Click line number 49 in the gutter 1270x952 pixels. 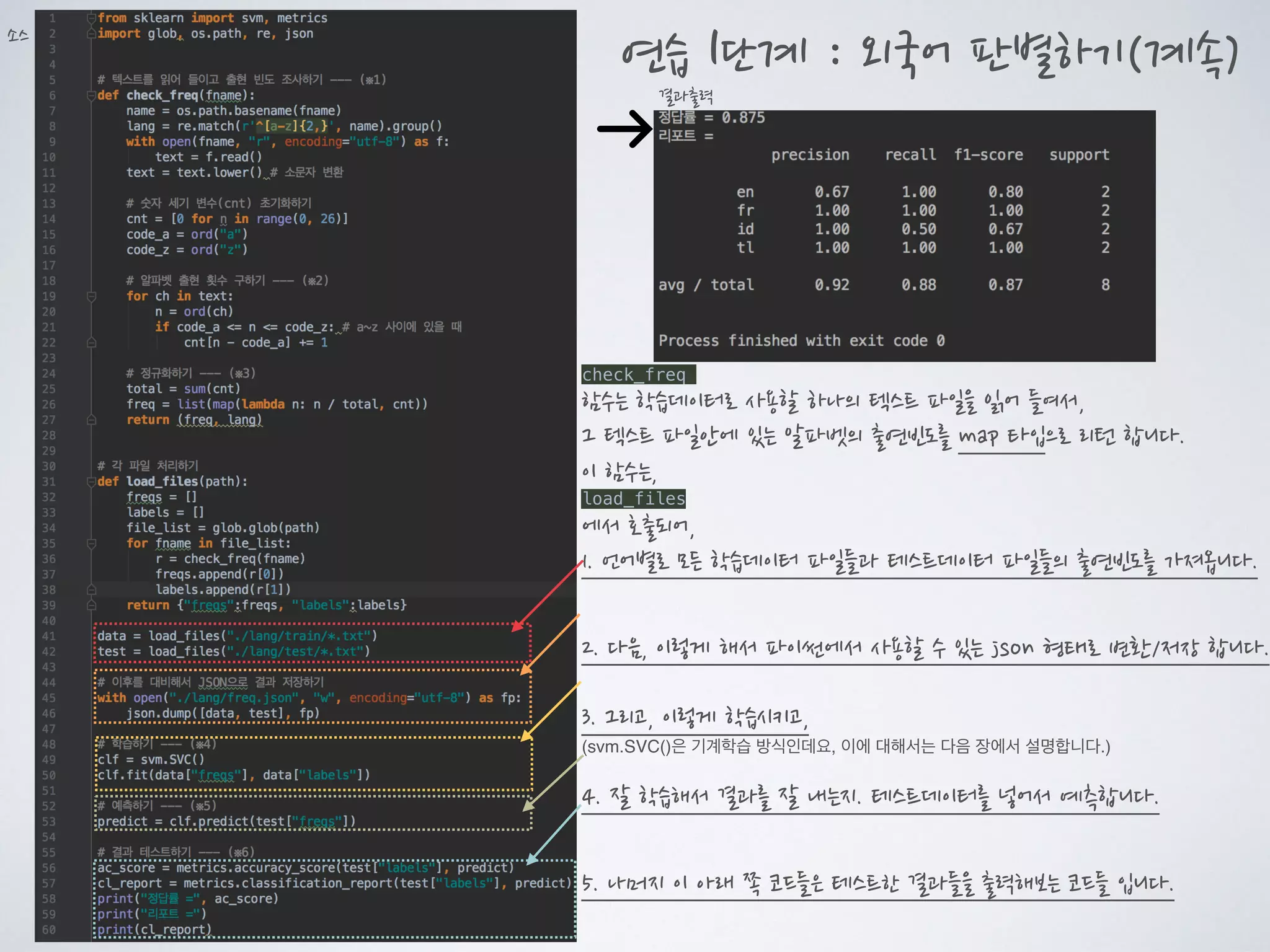click(x=49, y=759)
